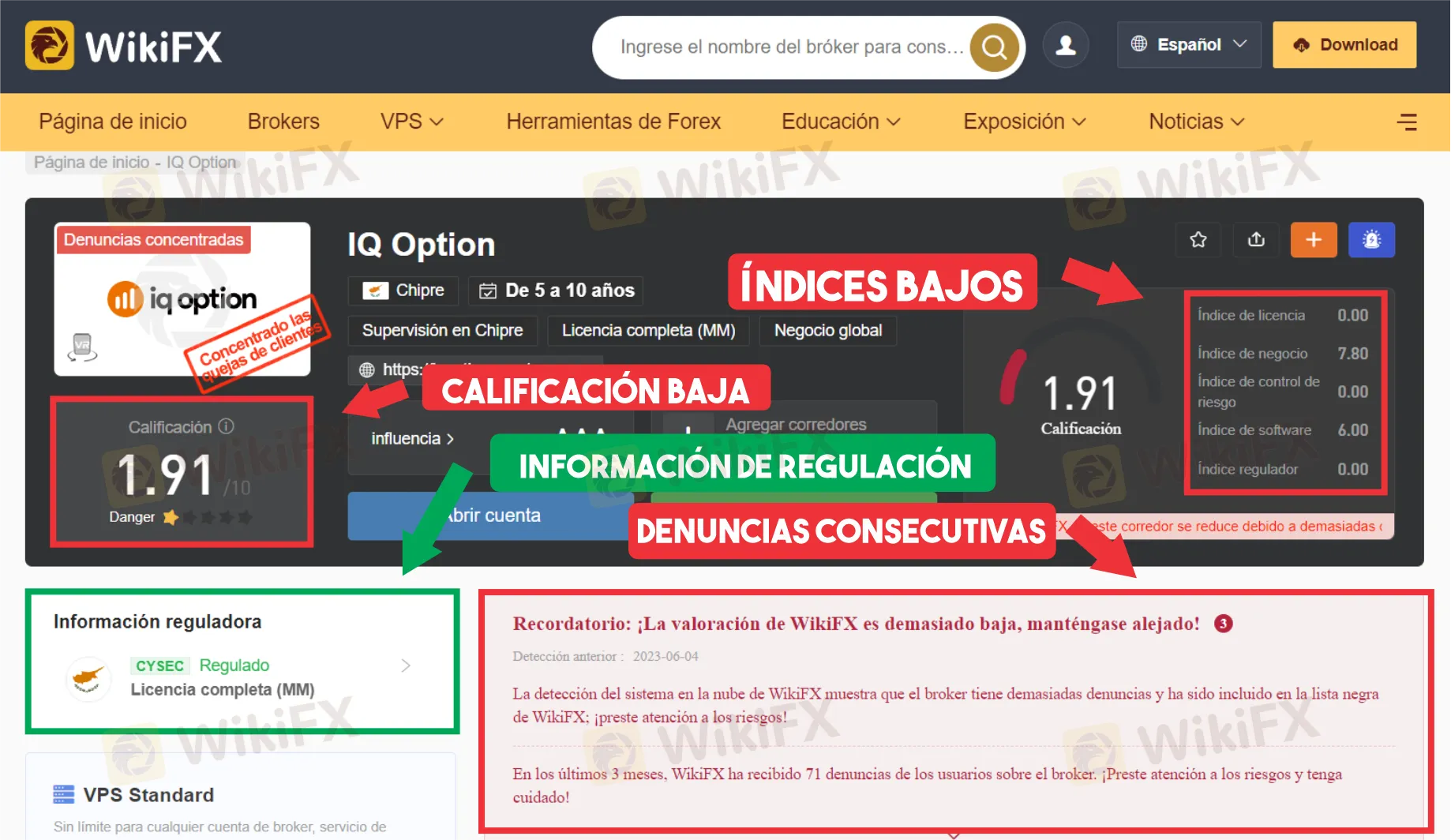This screenshot has width=1451, height=840.
Task: Click the VPS Standard server icon
Action: 63,794
